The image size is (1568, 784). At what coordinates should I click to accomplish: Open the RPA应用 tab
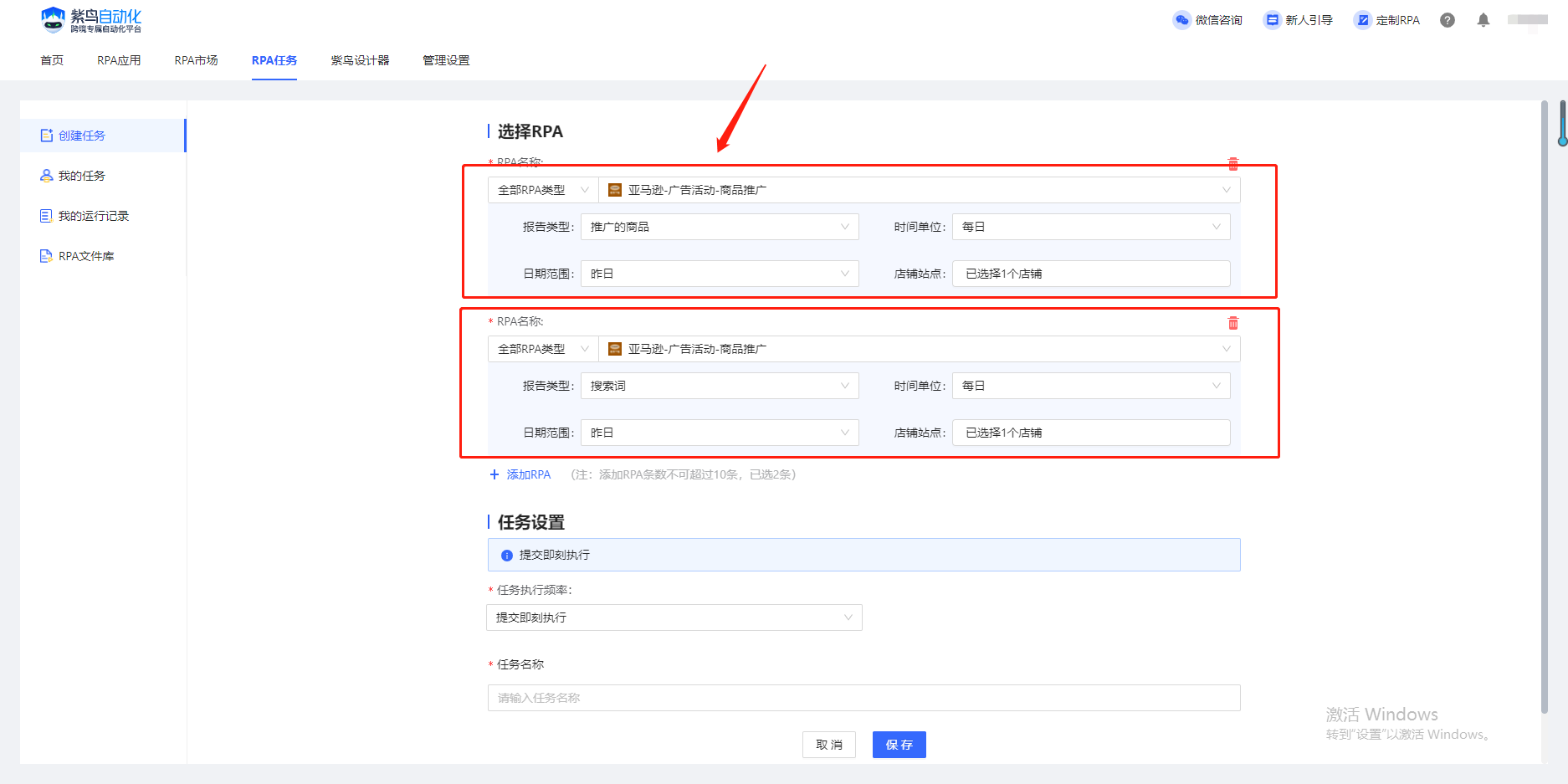click(119, 60)
